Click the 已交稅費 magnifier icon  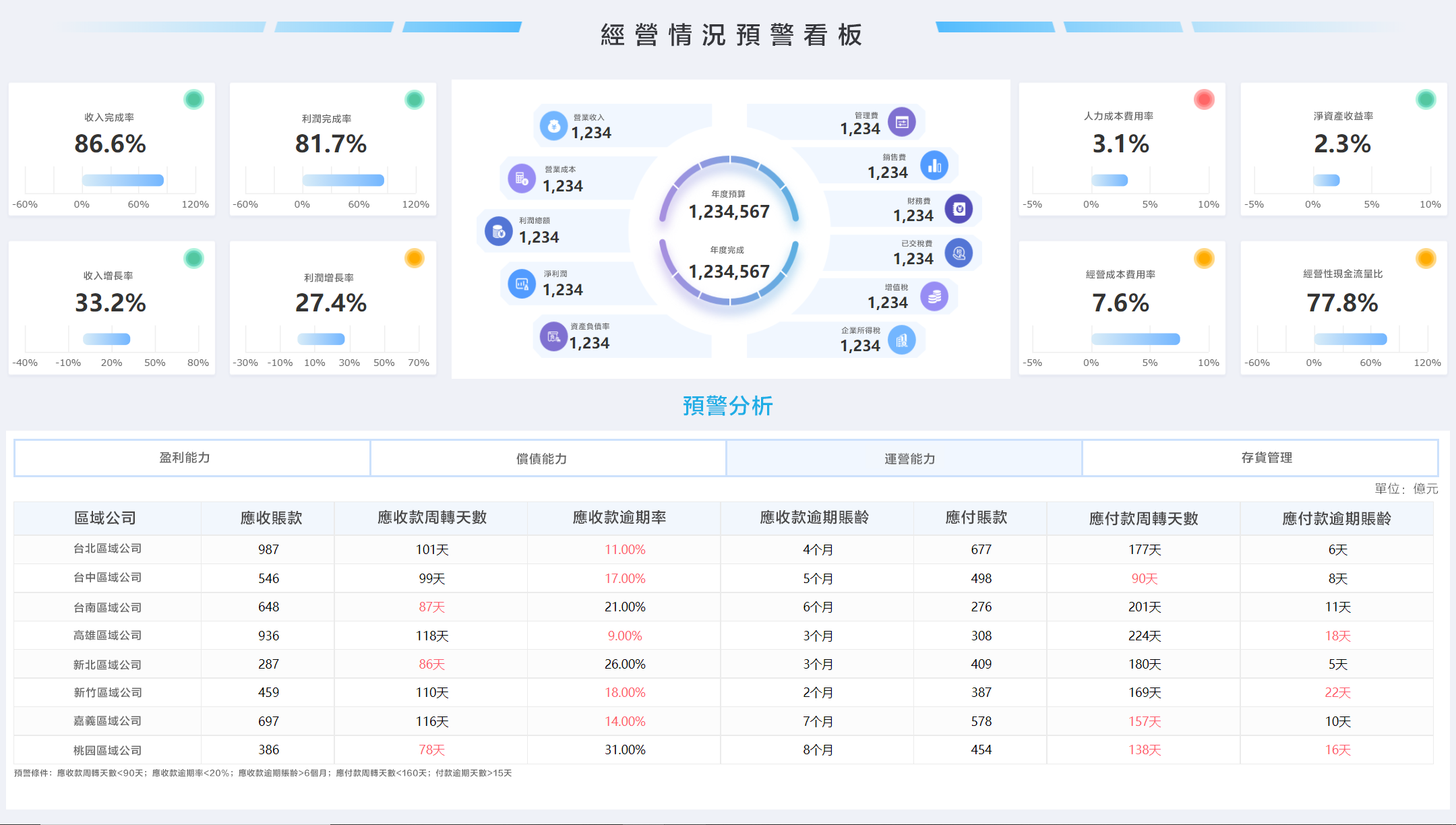click(x=959, y=253)
